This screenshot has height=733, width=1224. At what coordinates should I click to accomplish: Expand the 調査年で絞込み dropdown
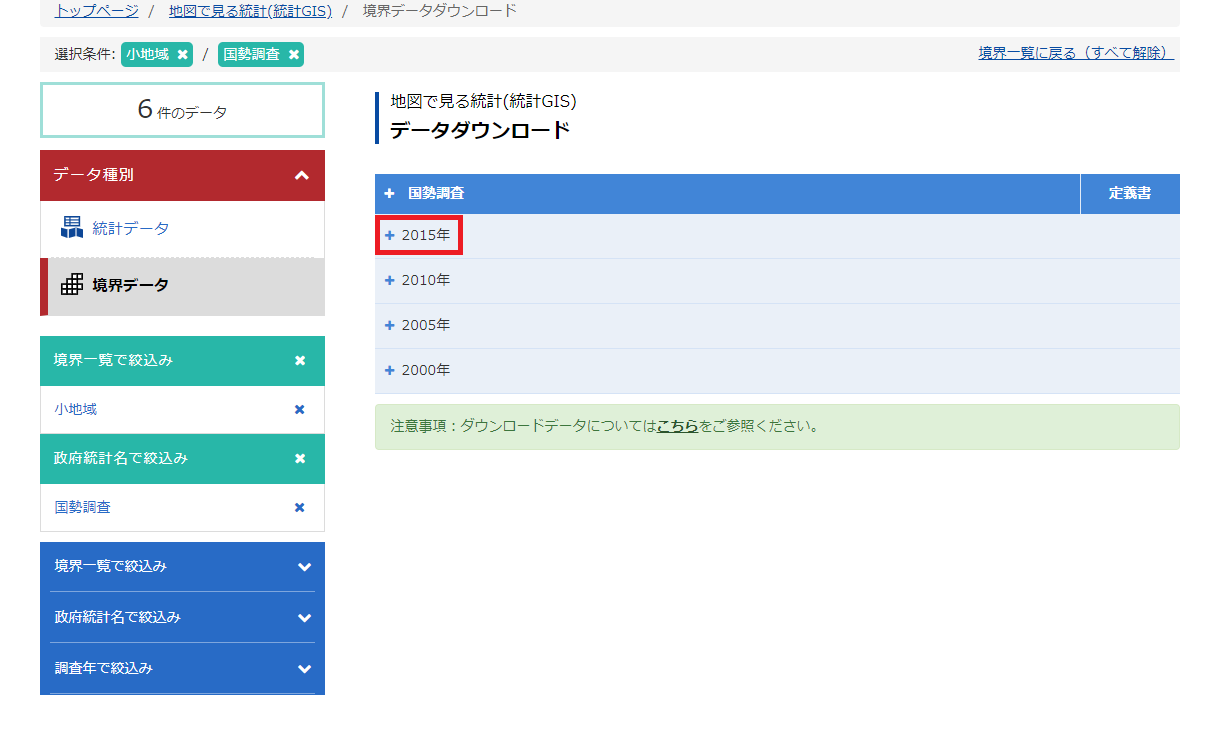coord(304,669)
